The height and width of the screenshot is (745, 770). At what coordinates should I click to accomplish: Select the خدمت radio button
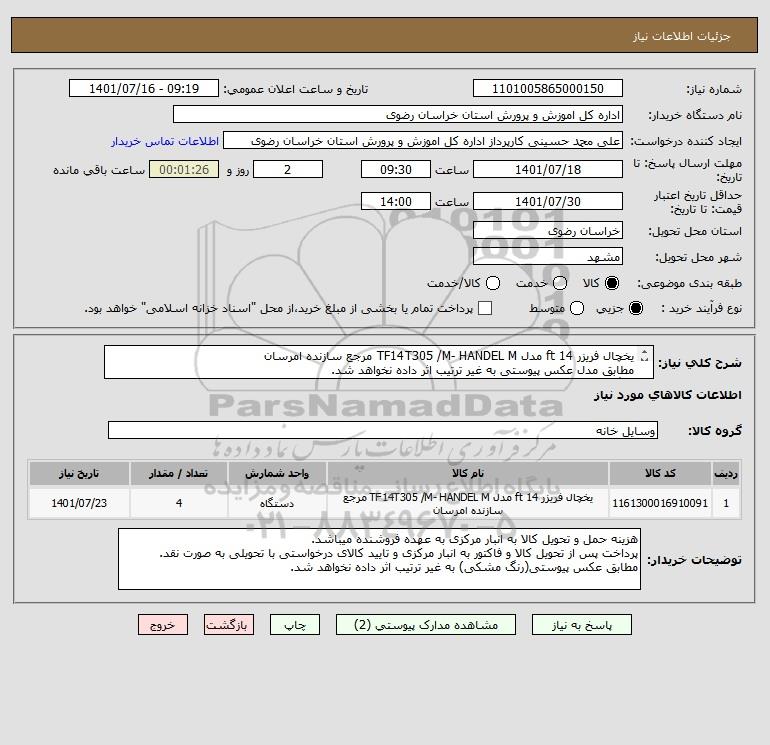click(x=560, y=283)
